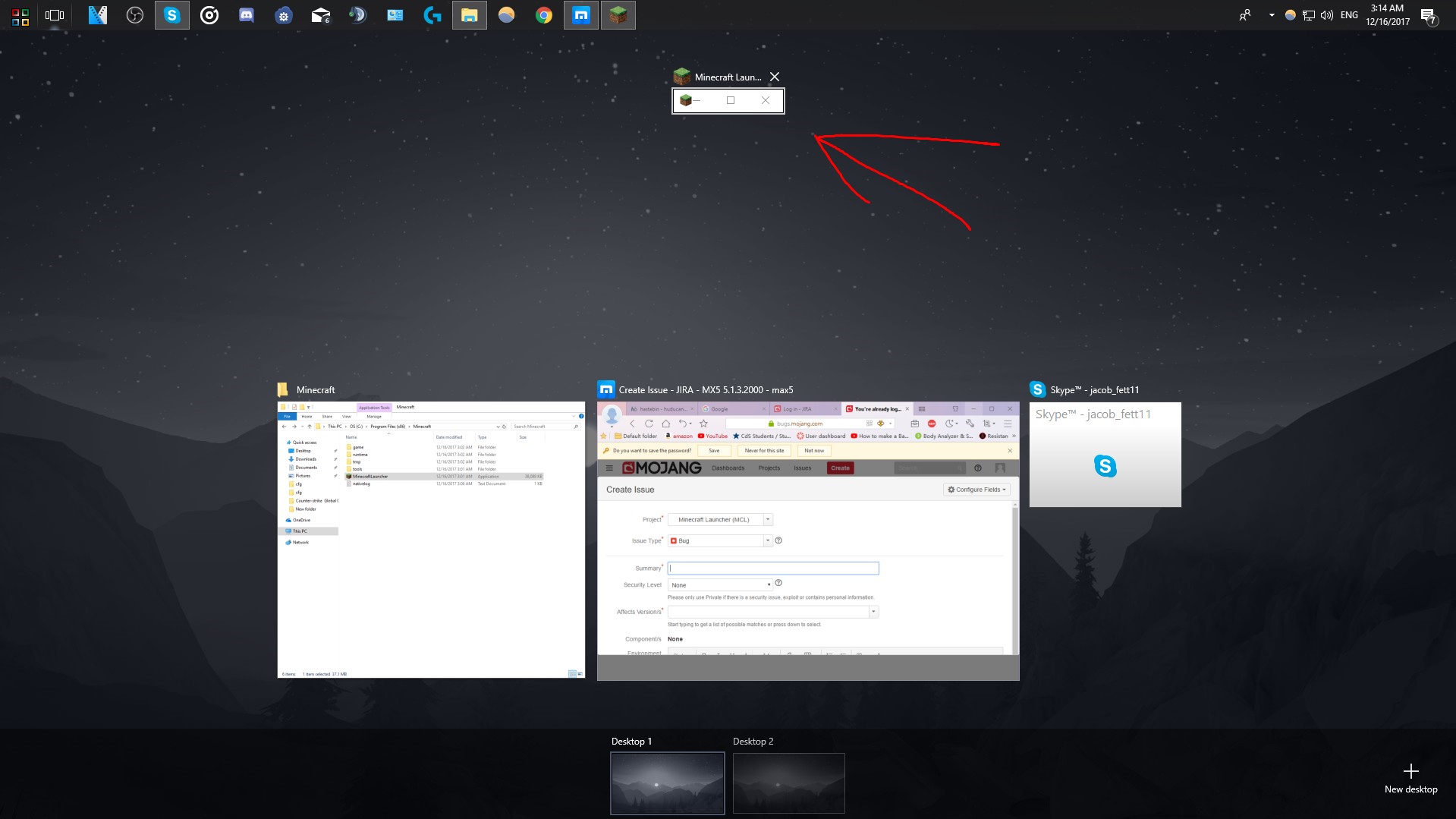Switch to the Create Issue JIRA window

pos(807,539)
